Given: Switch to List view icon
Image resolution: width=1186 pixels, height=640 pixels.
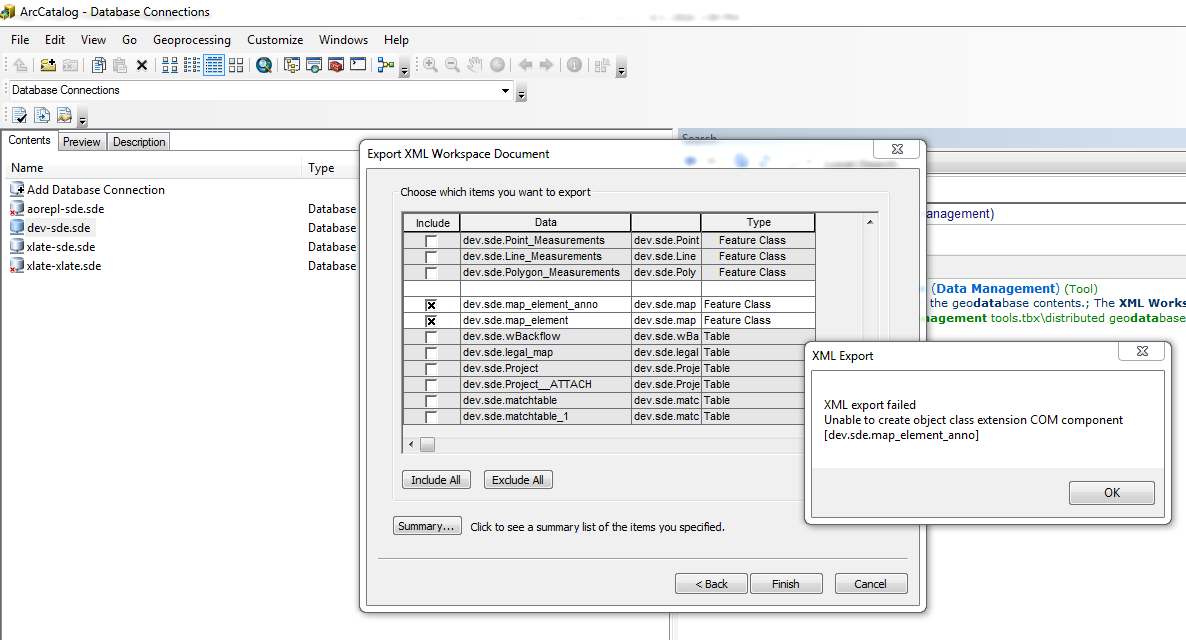Looking at the screenshot, I should coord(192,65).
